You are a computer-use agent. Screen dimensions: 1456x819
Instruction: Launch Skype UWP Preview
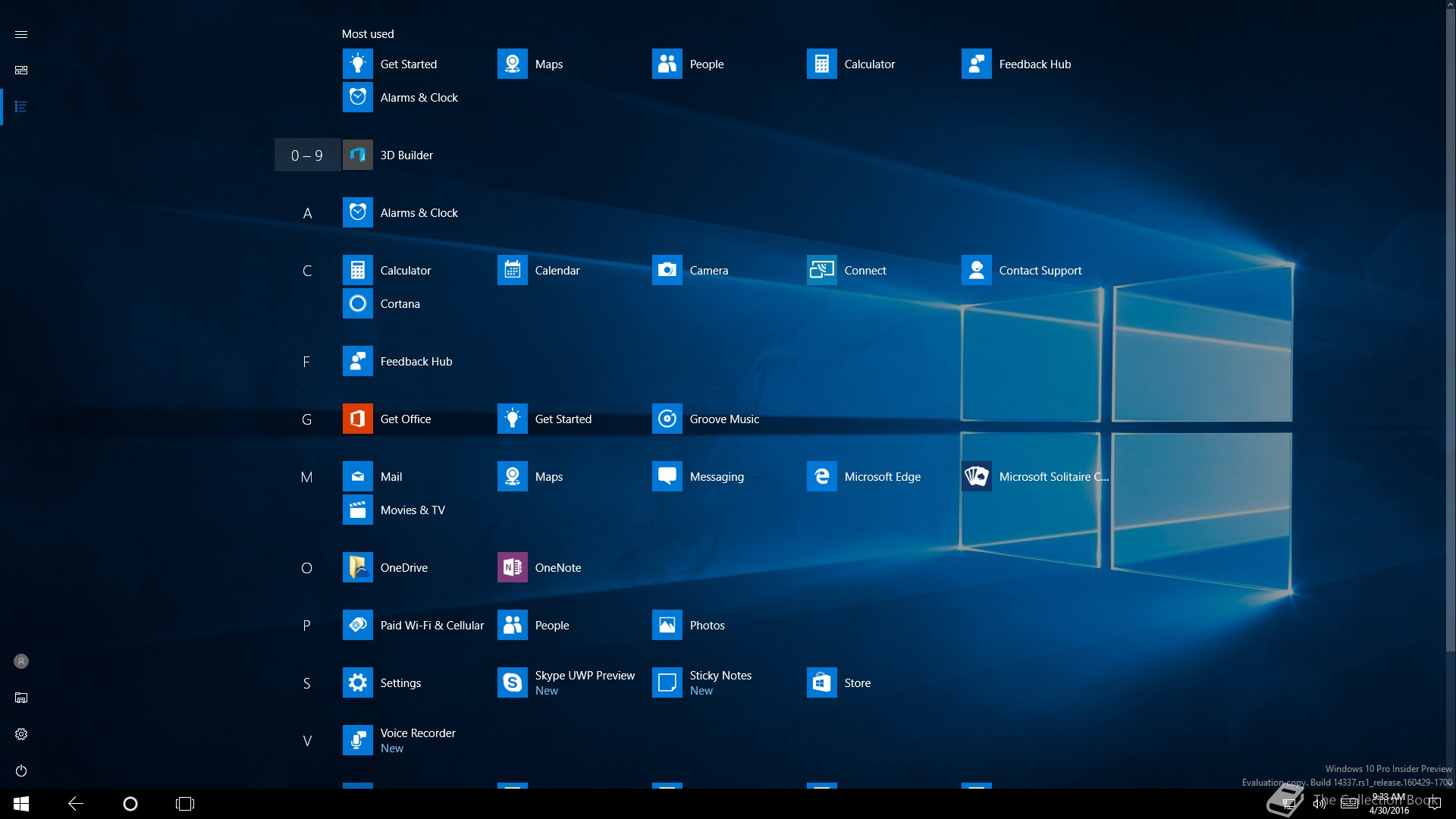coord(513,683)
